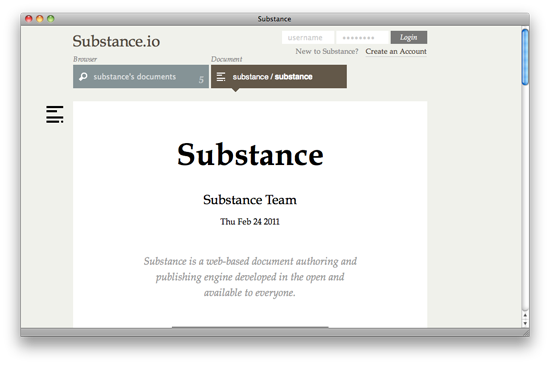Click the document title Substance heading

(250, 155)
